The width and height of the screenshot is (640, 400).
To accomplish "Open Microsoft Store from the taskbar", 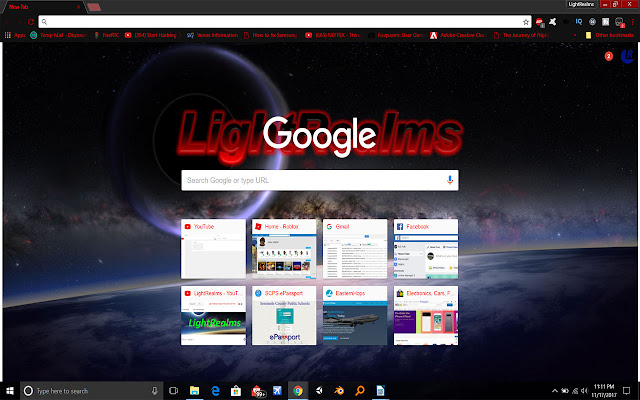I will tap(236, 391).
